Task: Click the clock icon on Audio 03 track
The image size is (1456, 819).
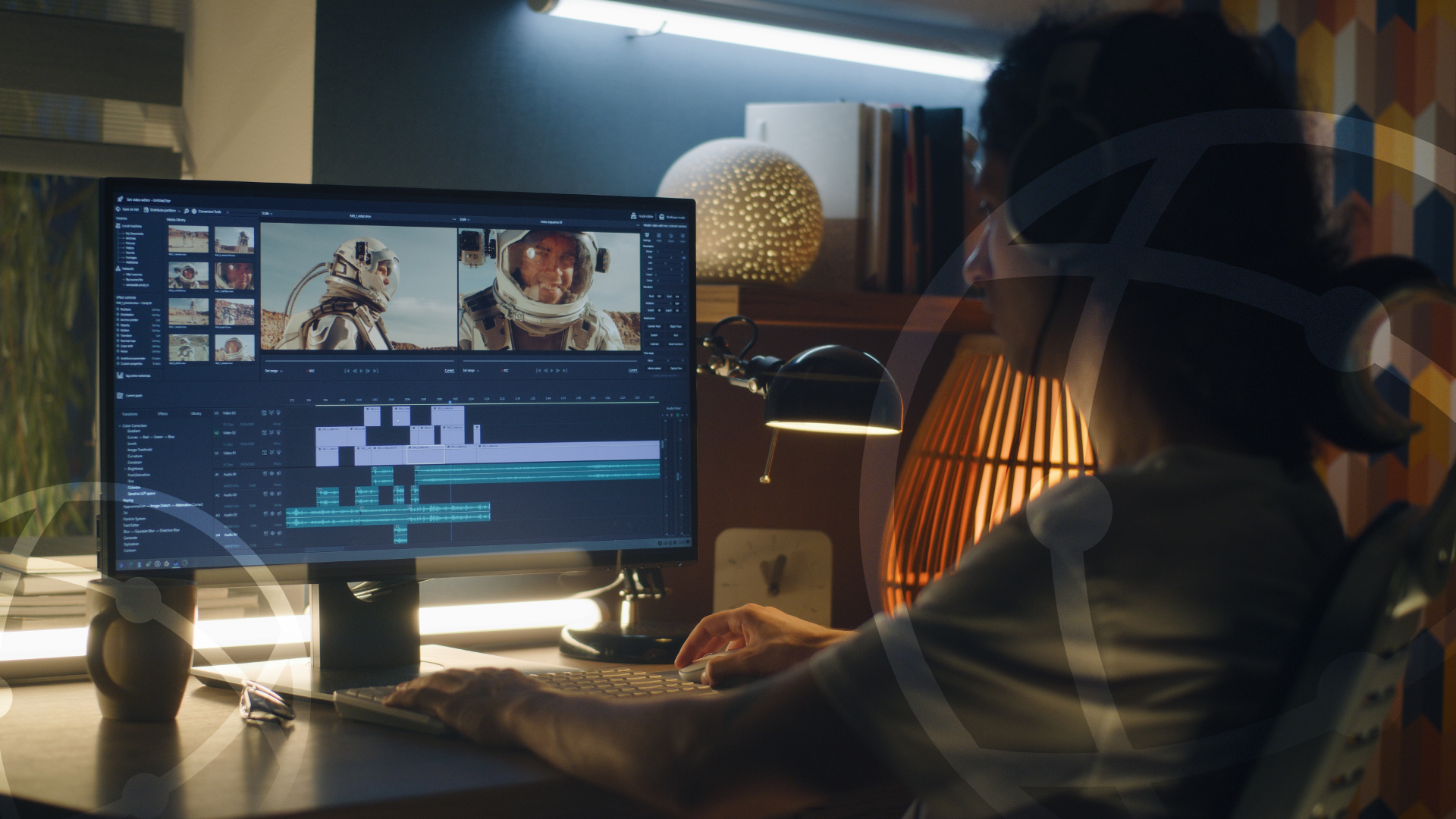Action: point(265,513)
